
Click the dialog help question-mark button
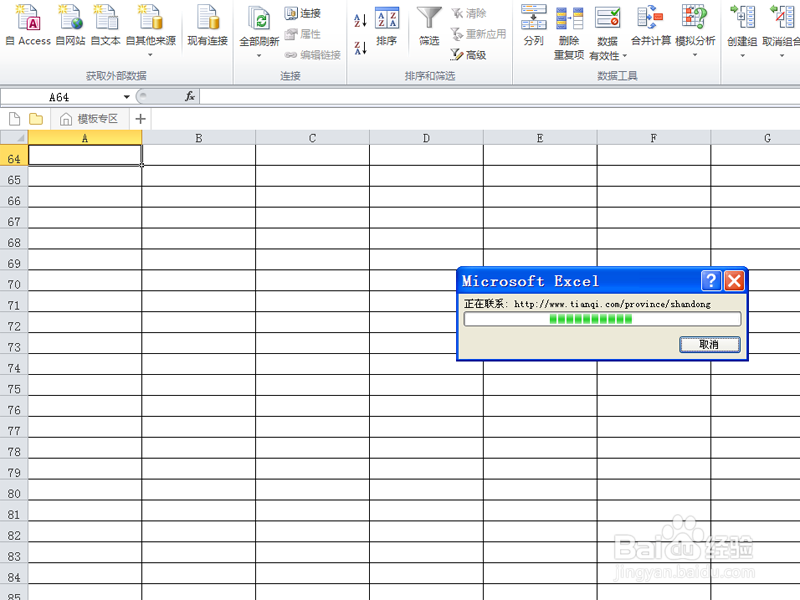711,281
